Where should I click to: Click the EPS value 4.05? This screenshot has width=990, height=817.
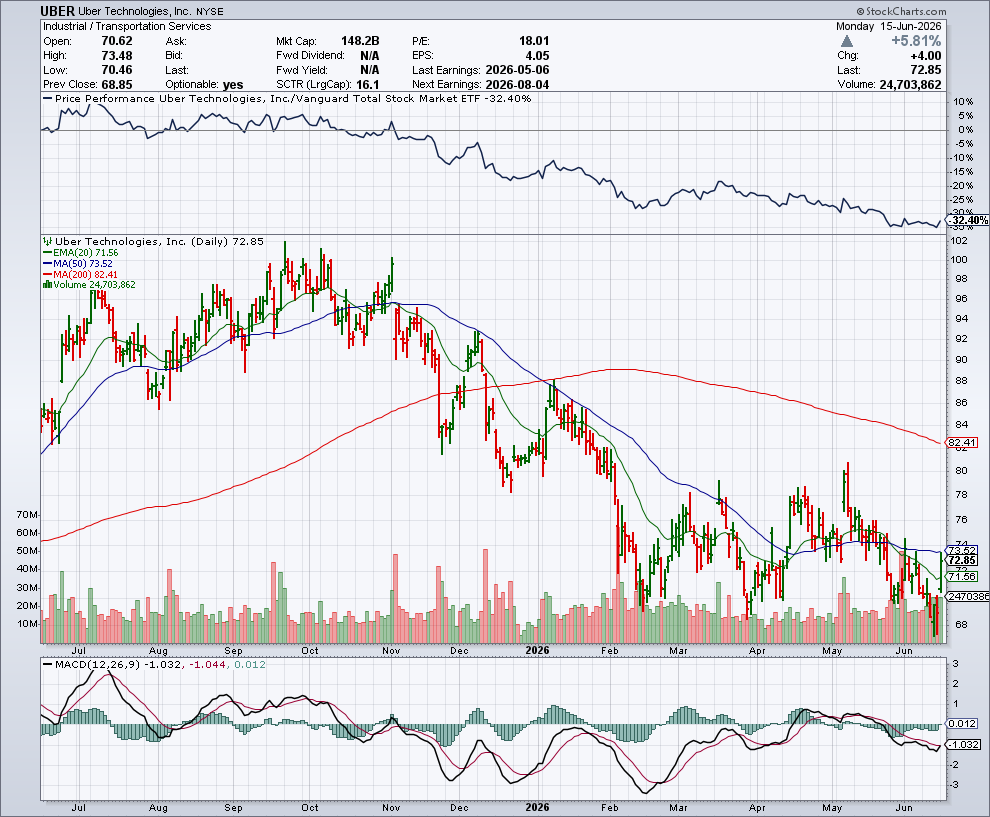tap(537, 56)
